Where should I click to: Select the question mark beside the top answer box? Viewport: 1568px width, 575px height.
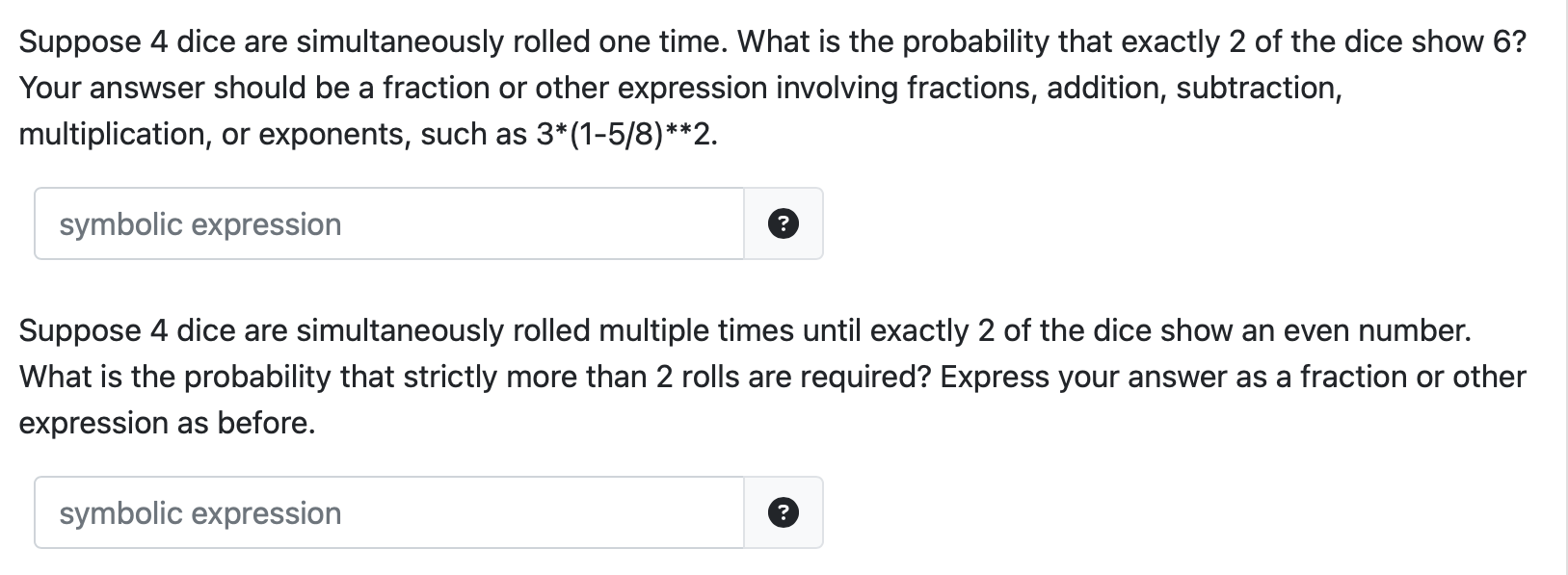click(x=784, y=223)
